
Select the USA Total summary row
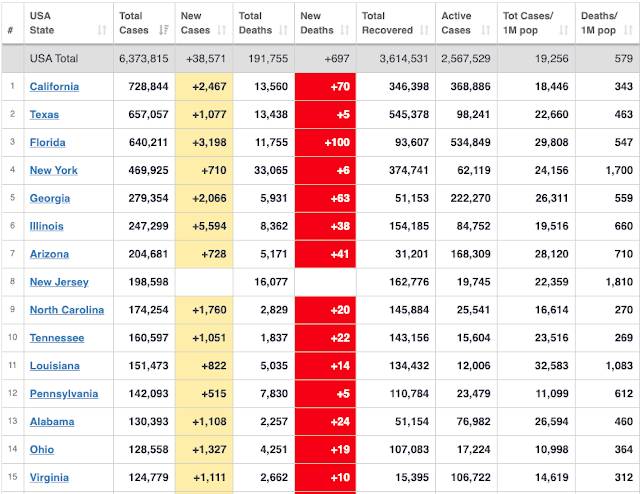(x=320, y=58)
